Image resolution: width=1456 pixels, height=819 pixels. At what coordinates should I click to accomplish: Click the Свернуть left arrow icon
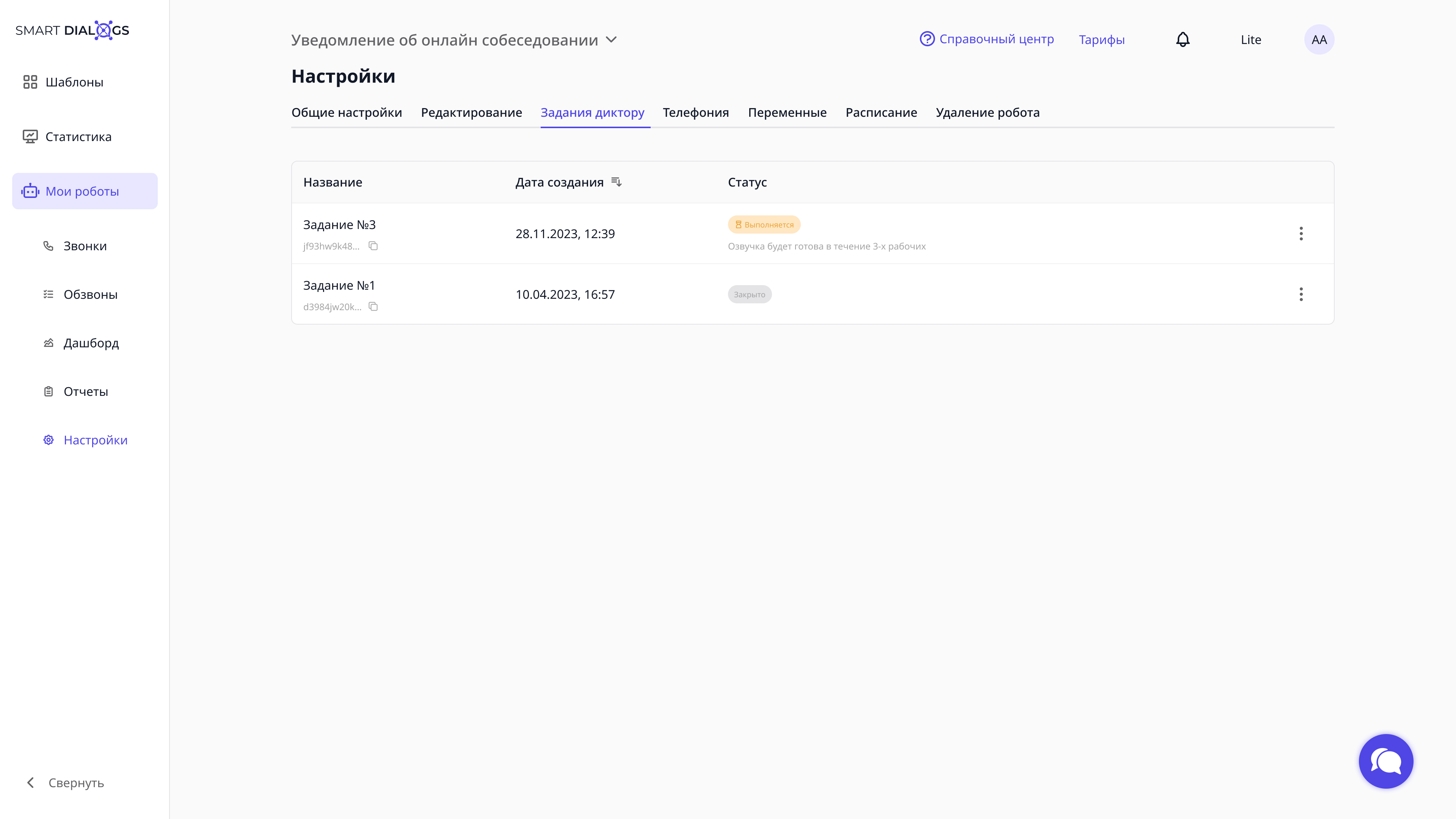point(30,783)
